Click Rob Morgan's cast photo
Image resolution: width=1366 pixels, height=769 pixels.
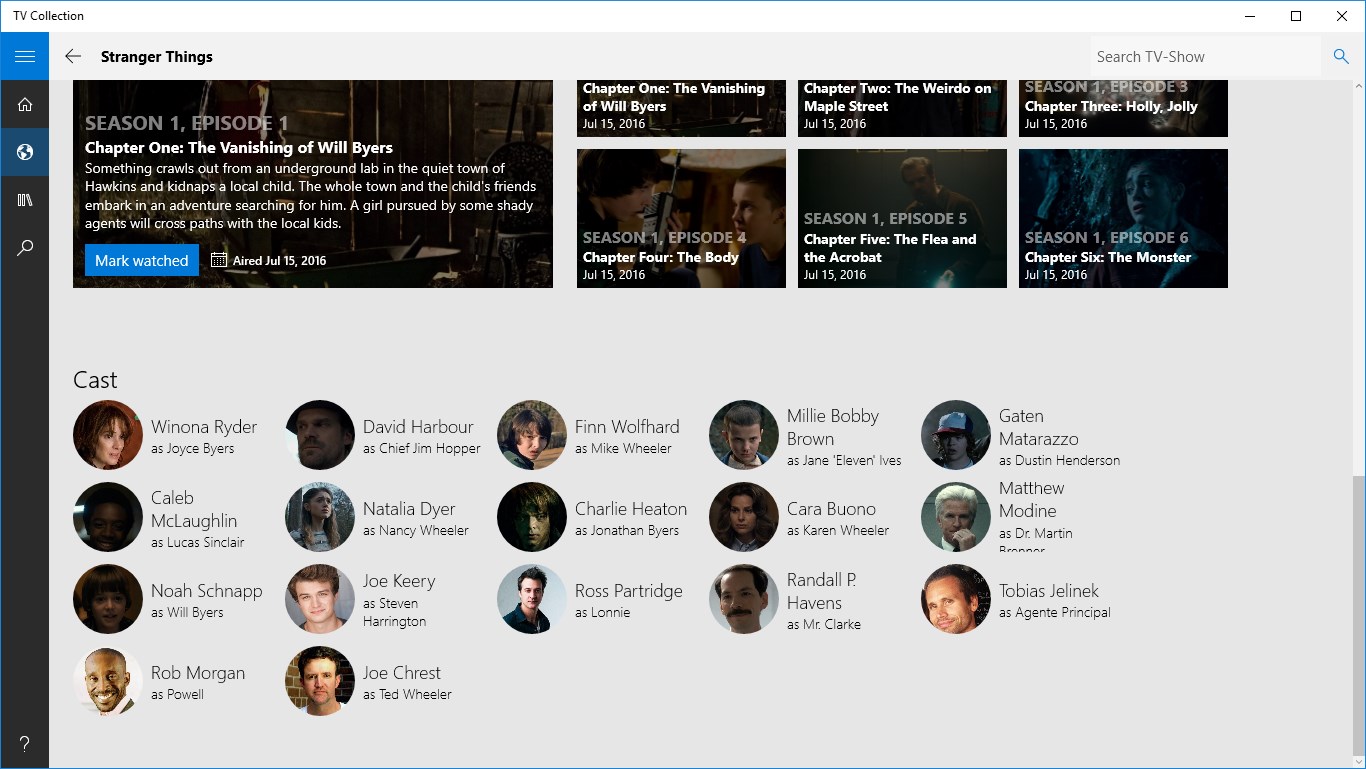click(x=108, y=681)
